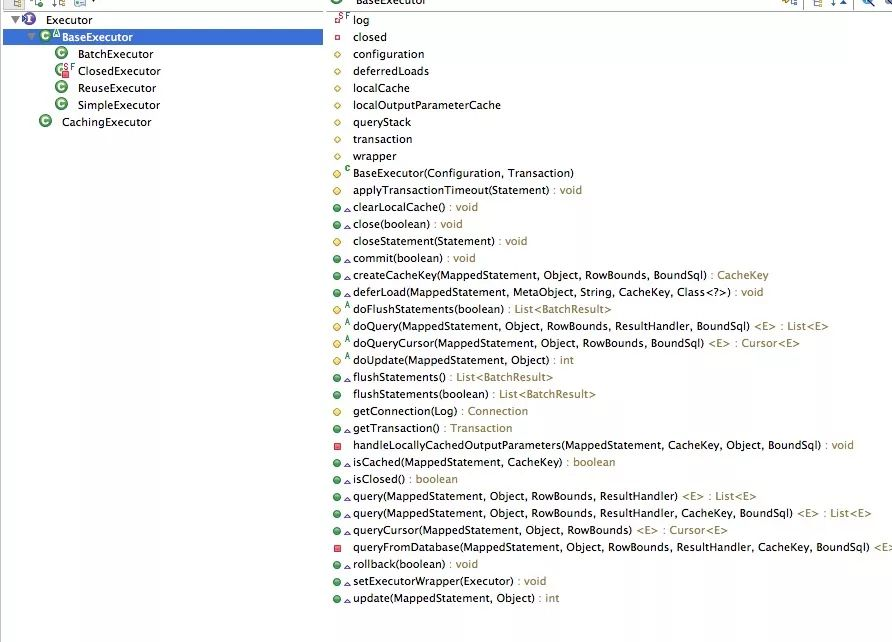Select the query method with CacheKey parameter
Viewport: 892px width, 642px height.
[x=612, y=513]
